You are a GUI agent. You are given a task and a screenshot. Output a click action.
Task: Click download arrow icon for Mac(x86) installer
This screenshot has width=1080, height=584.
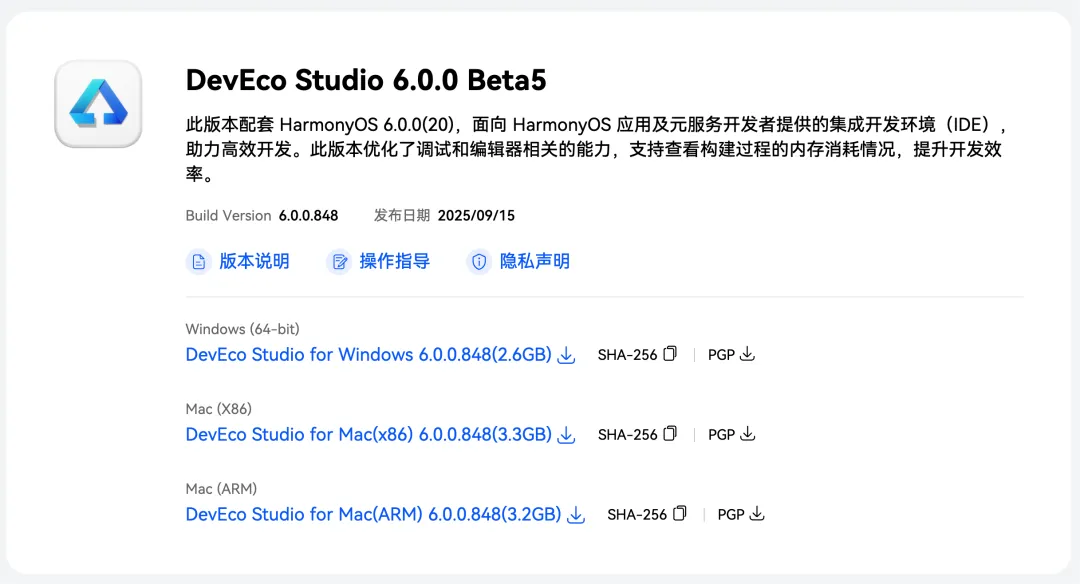[x=566, y=435]
